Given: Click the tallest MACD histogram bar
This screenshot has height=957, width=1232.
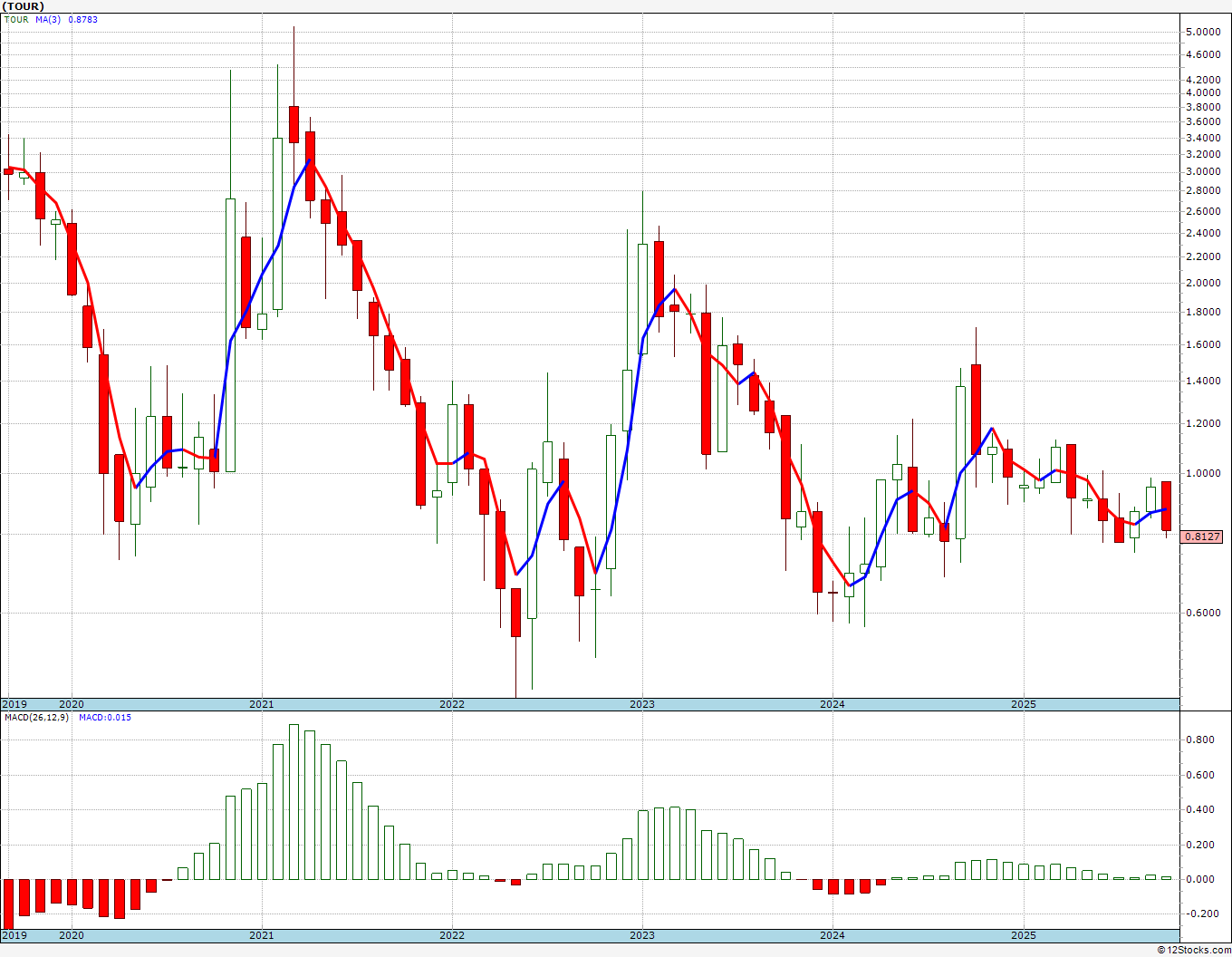Looking at the screenshot, I should click(x=294, y=802).
